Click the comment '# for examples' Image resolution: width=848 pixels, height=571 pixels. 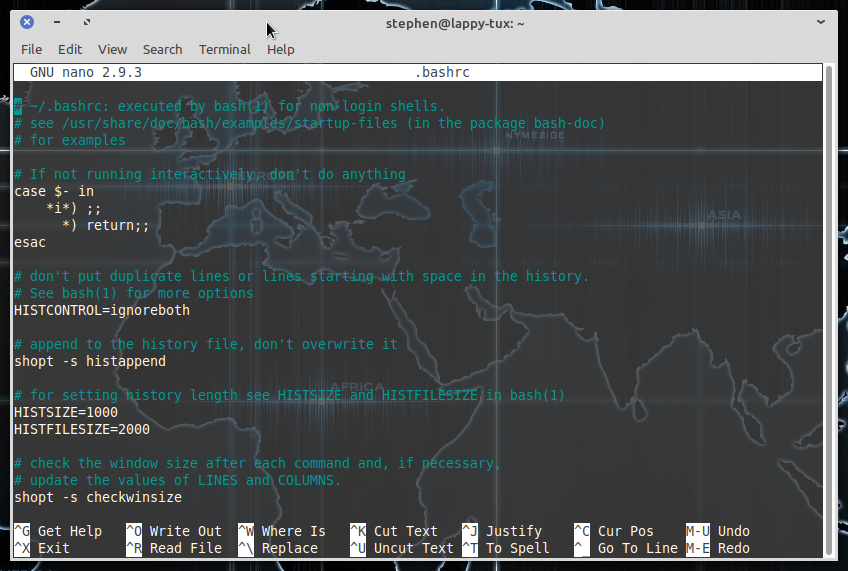(70, 141)
